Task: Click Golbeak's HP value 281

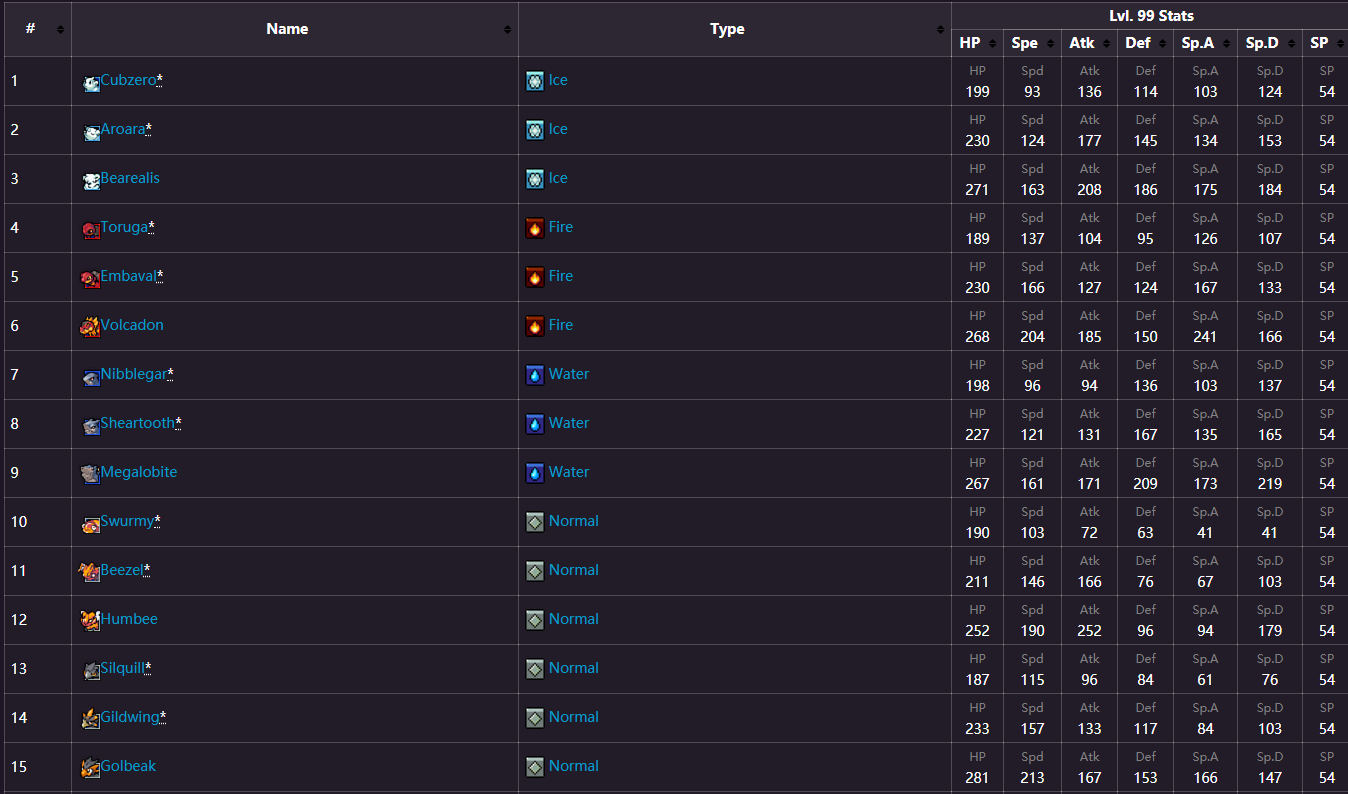Action: click(978, 778)
